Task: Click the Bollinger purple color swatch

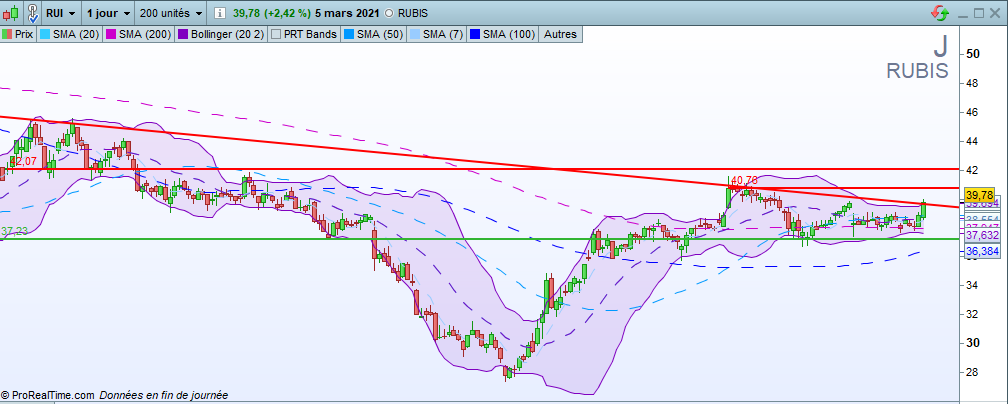Action: coord(183,34)
